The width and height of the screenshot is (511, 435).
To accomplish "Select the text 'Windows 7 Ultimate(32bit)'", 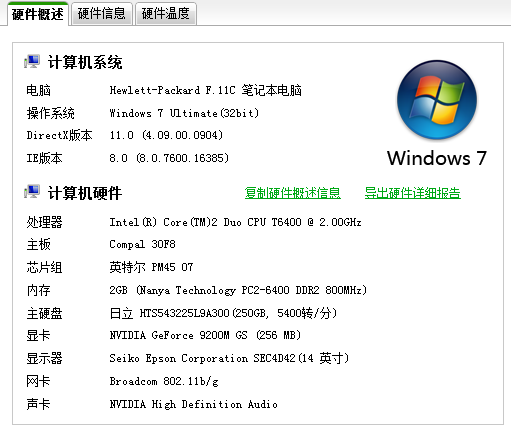I will click(184, 113).
